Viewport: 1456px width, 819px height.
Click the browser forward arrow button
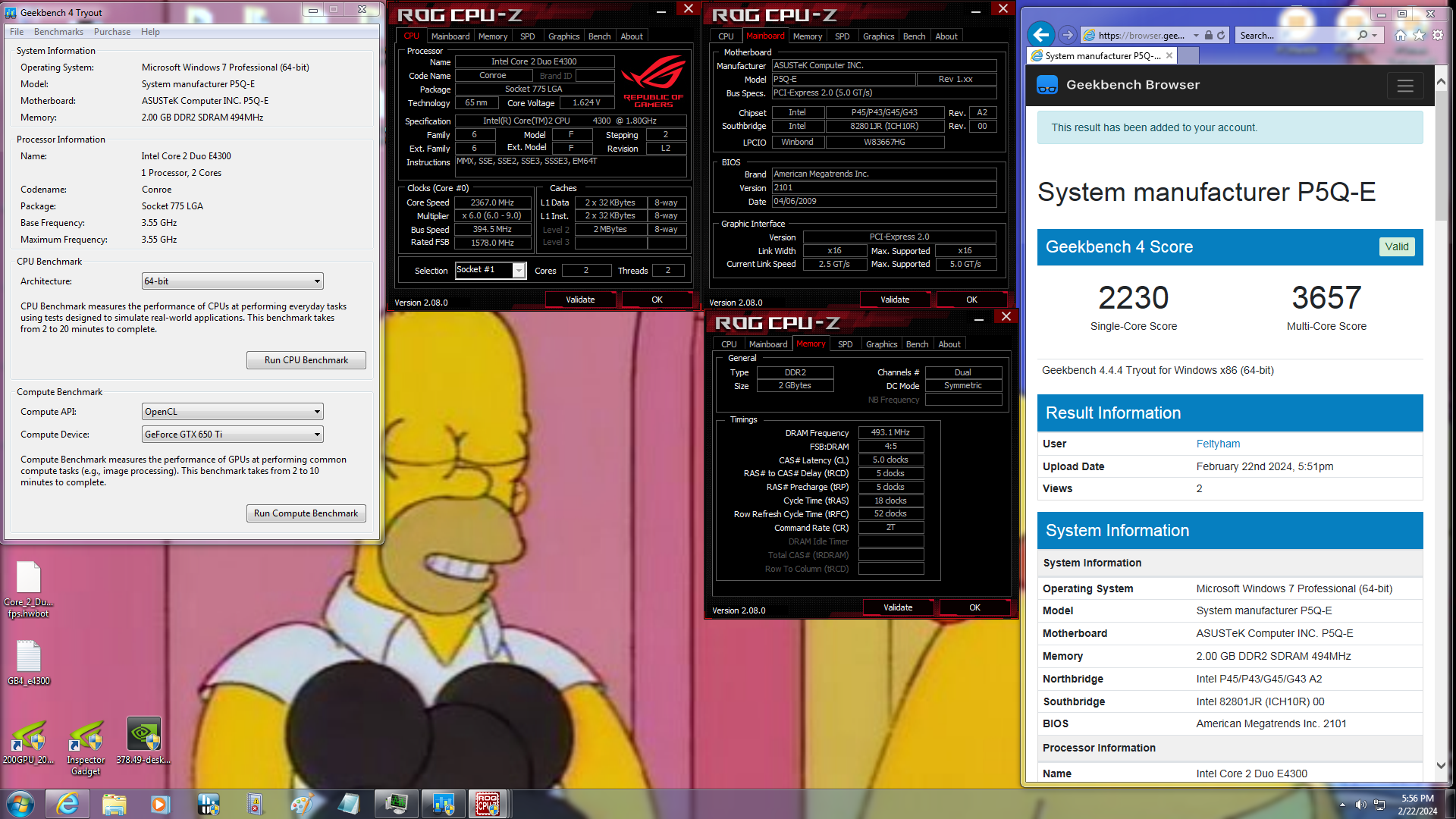tap(1067, 35)
